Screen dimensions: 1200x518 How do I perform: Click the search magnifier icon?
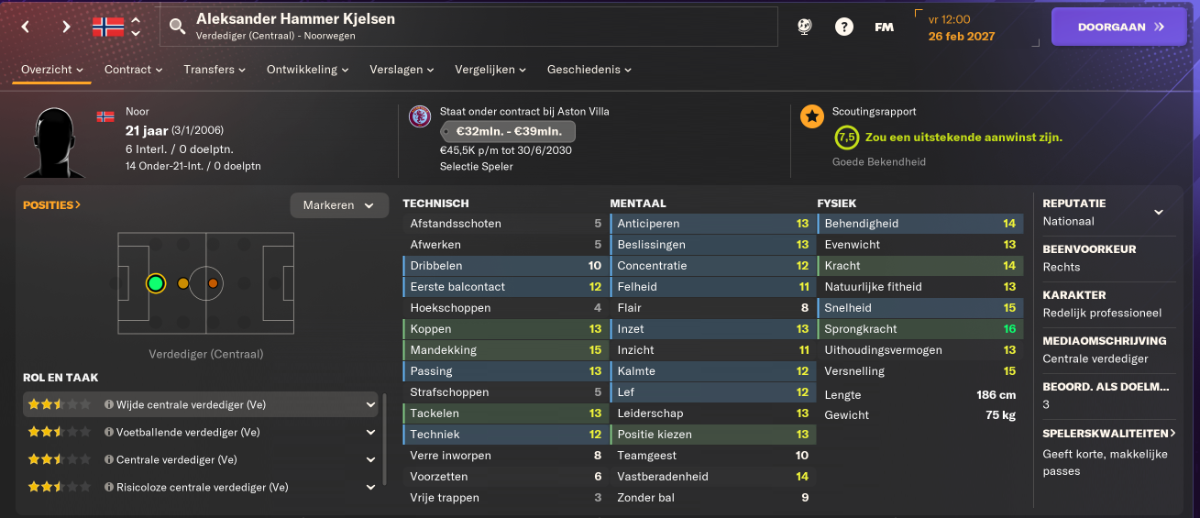[x=177, y=27]
